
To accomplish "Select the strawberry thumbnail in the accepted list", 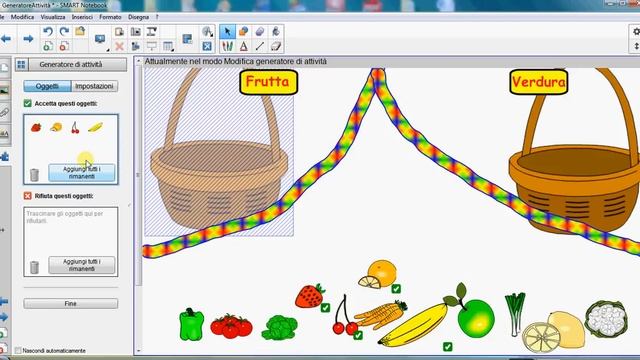I will click(x=36, y=127).
